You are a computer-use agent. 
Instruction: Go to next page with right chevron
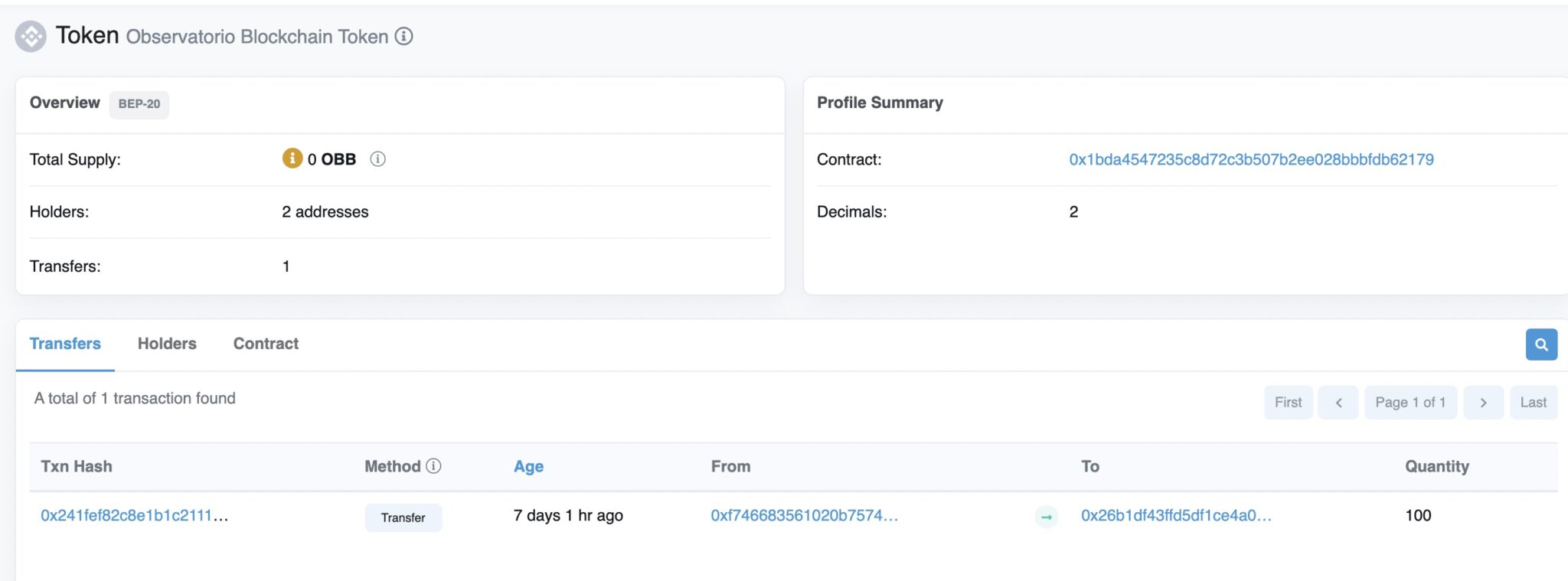(1483, 403)
